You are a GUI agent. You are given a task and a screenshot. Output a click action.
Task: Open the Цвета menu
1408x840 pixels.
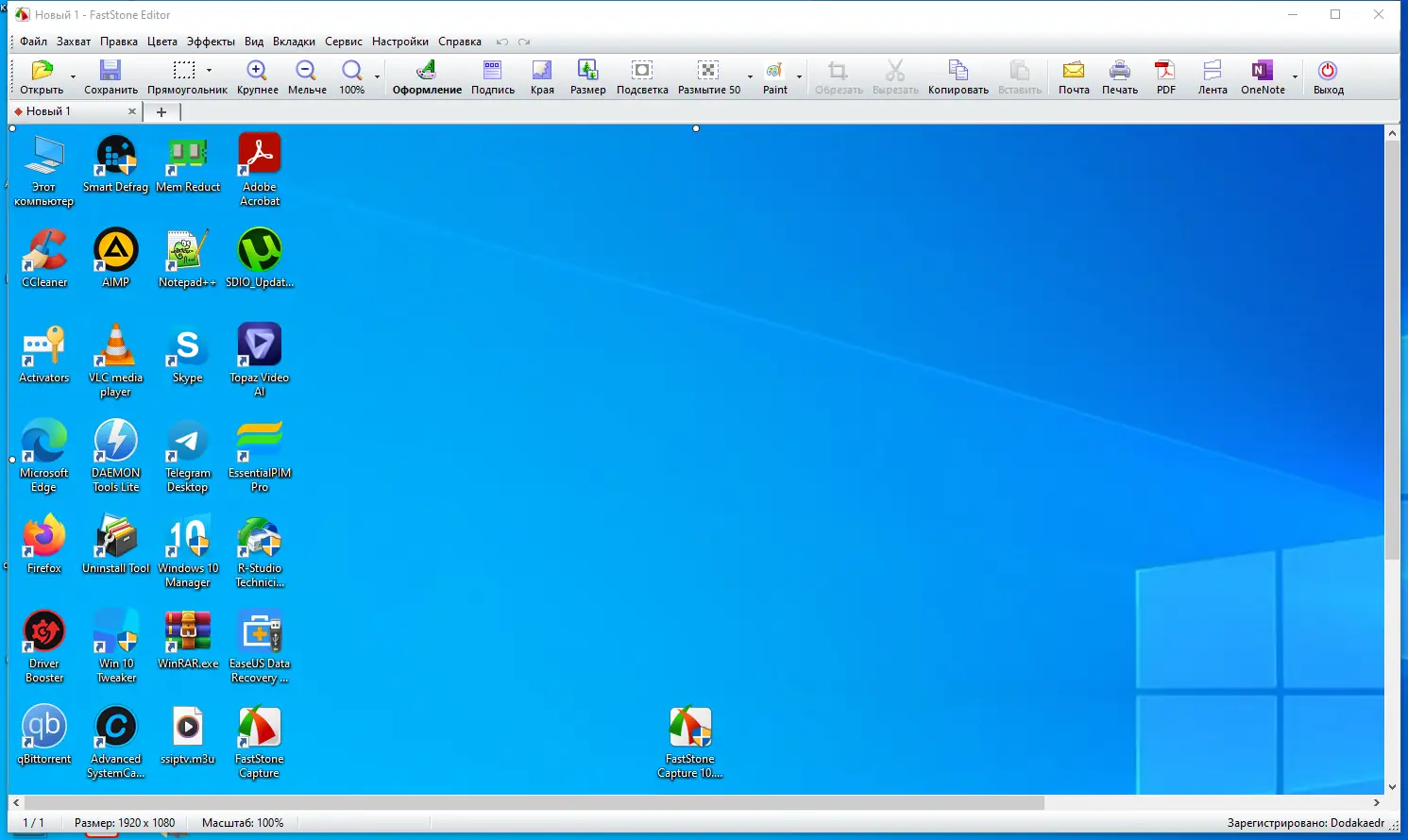pyautogui.click(x=162, y=42)
